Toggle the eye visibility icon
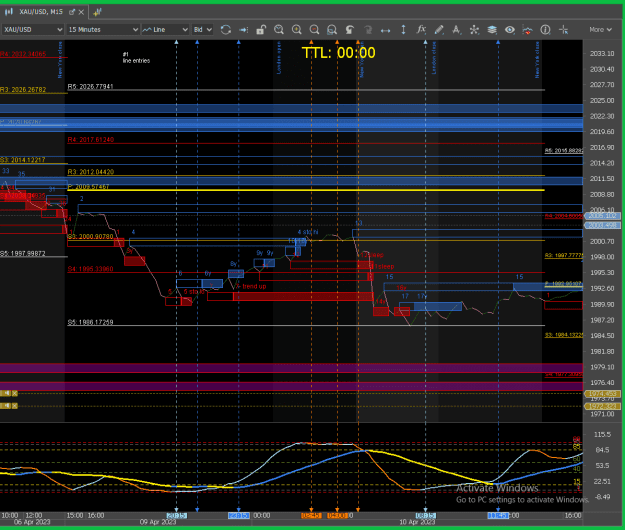625x530 pixels. 510,29
